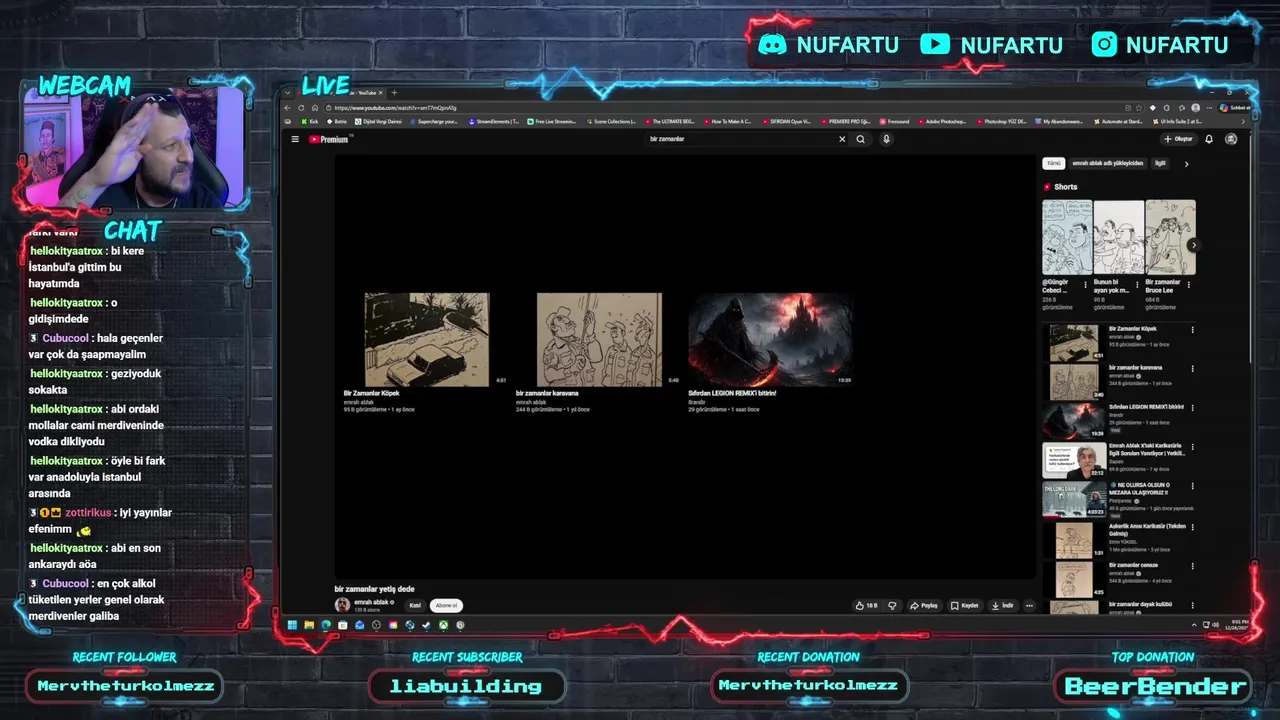This screenshot has width=1280, height=720.
Task: Select the İlgili filter chip
Action: click(x=1160, y=163)
